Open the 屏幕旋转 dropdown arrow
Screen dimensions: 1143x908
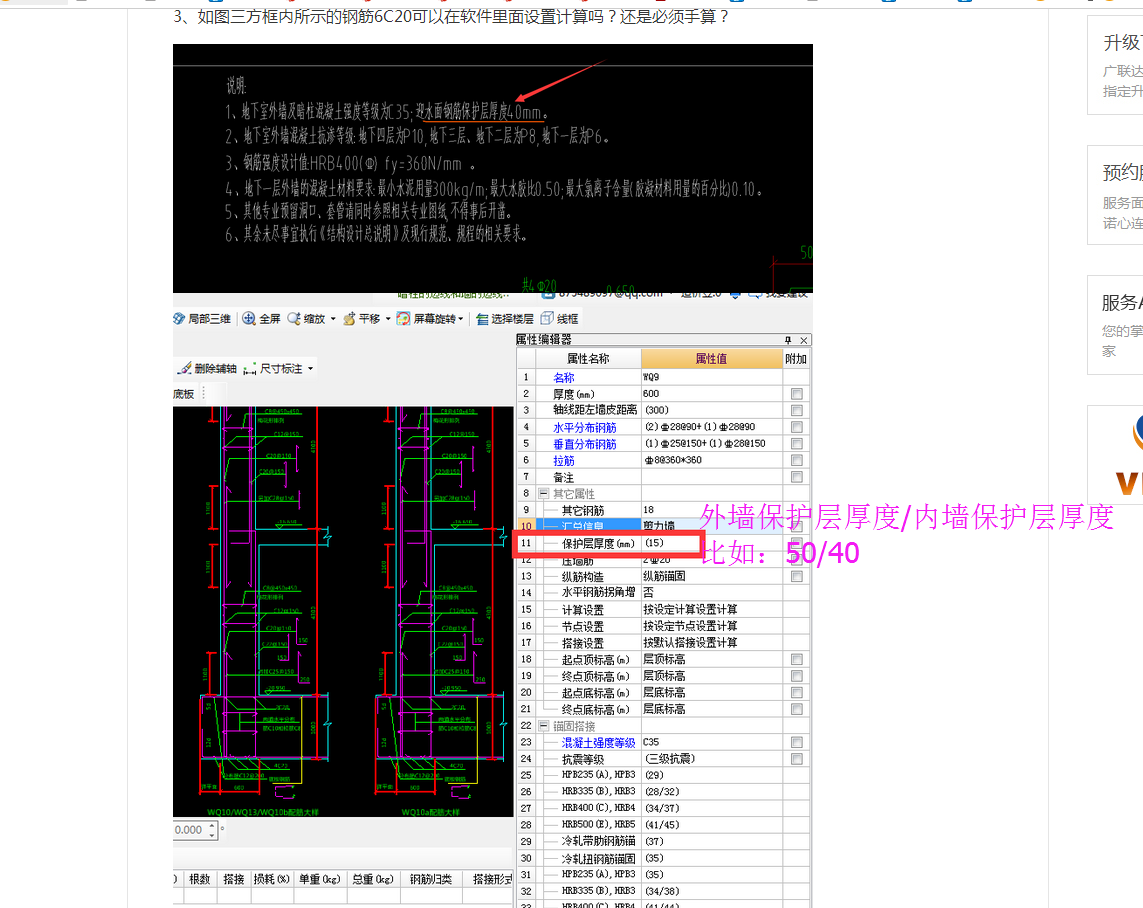click(461, 318)
